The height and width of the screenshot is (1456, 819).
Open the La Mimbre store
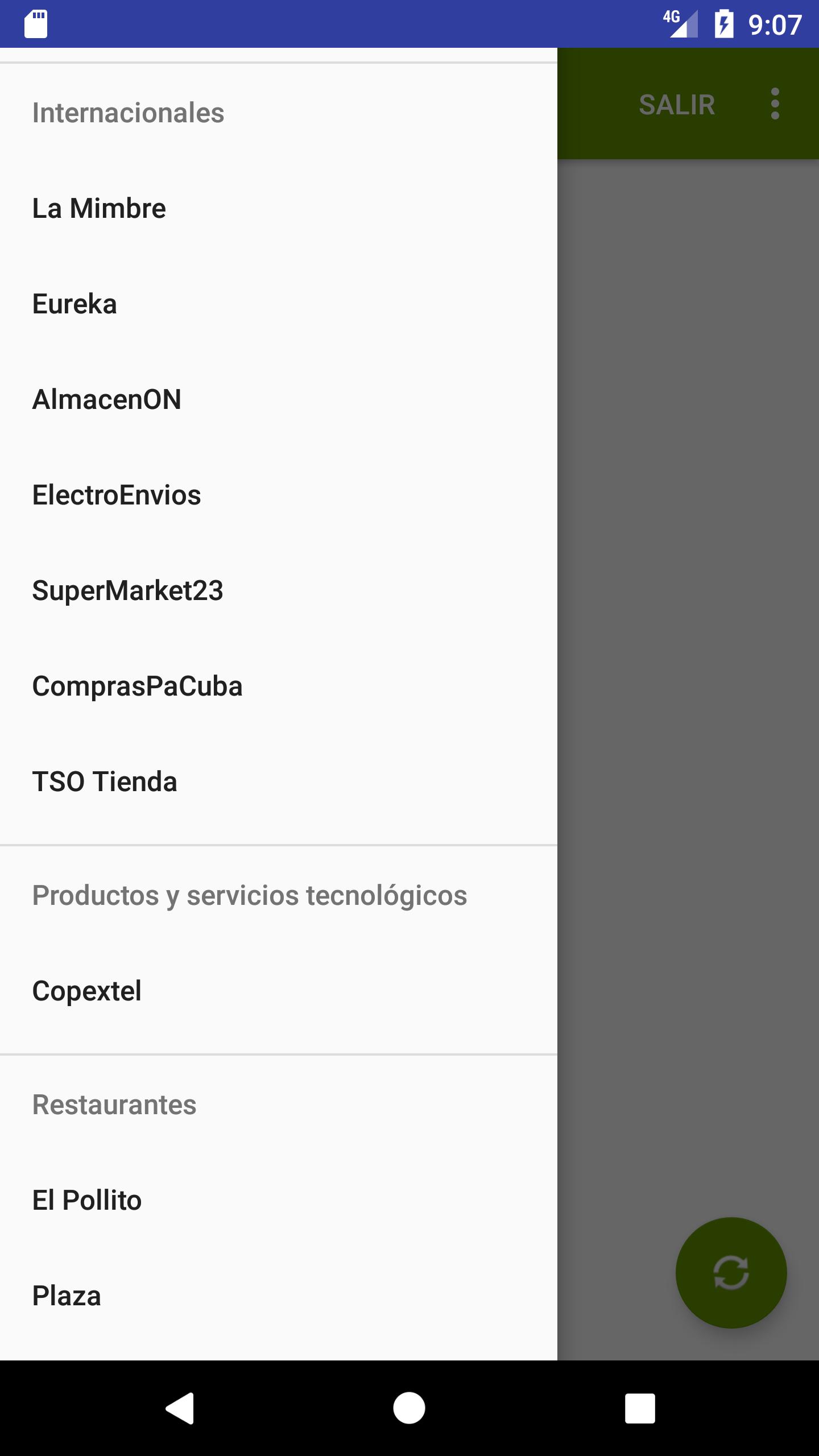tap(279, 208)
